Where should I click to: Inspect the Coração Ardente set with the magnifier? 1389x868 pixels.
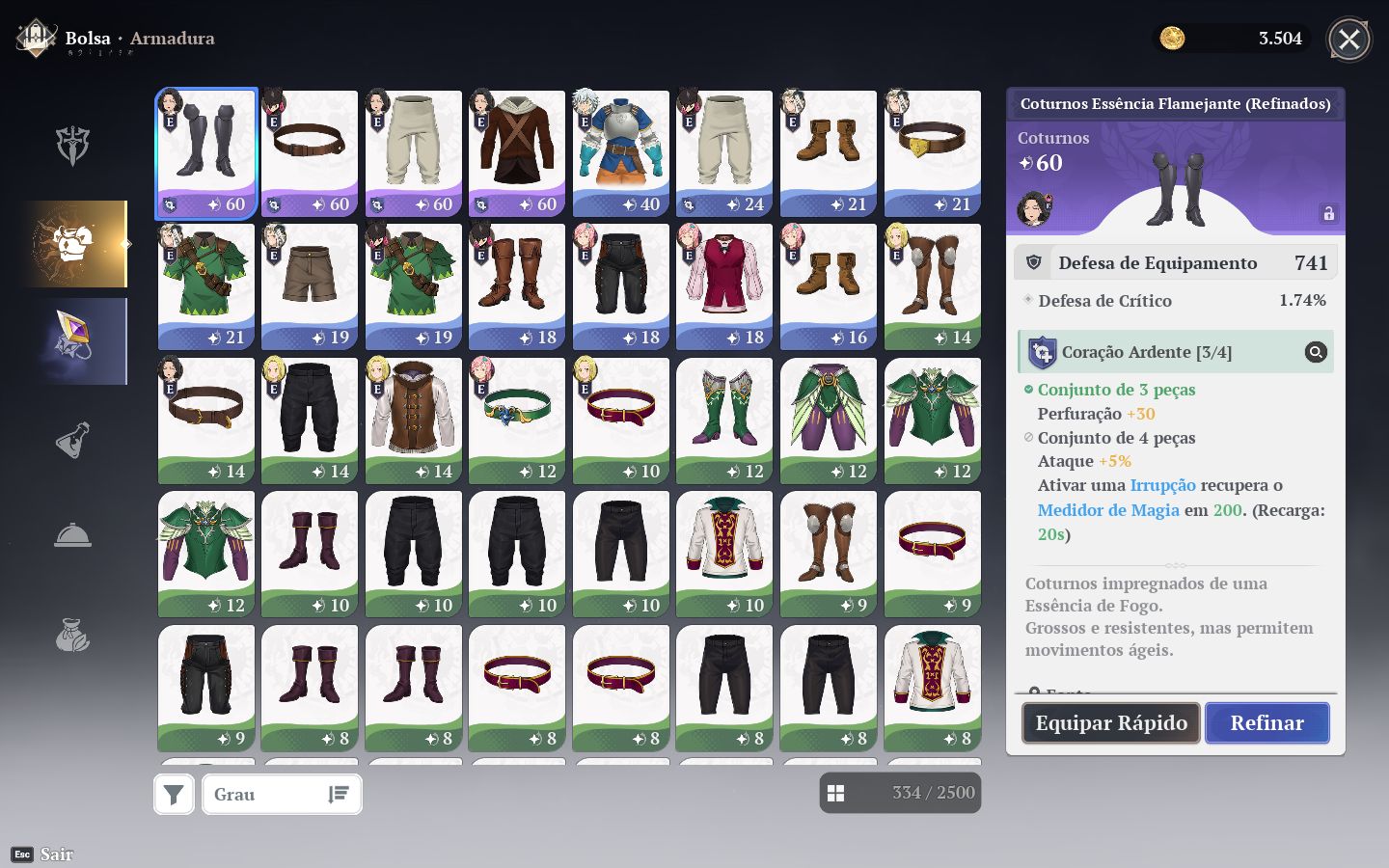click(x=1316, y=352)
